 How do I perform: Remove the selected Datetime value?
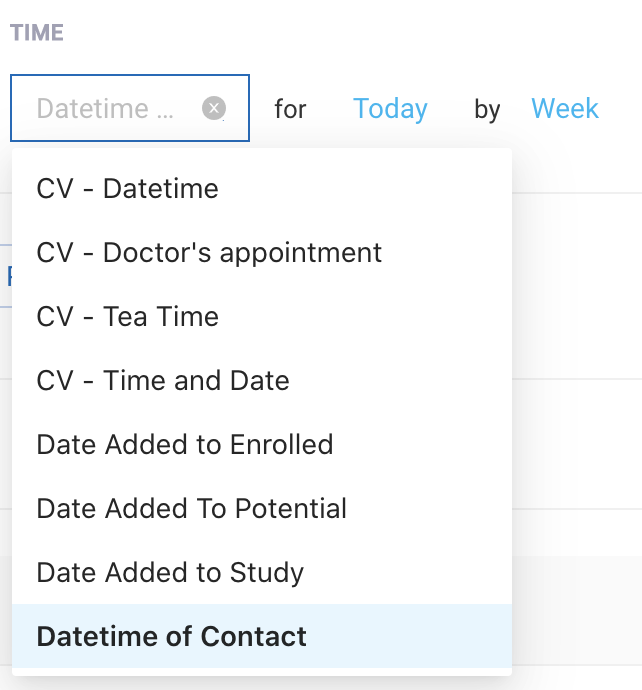(214, 108)
